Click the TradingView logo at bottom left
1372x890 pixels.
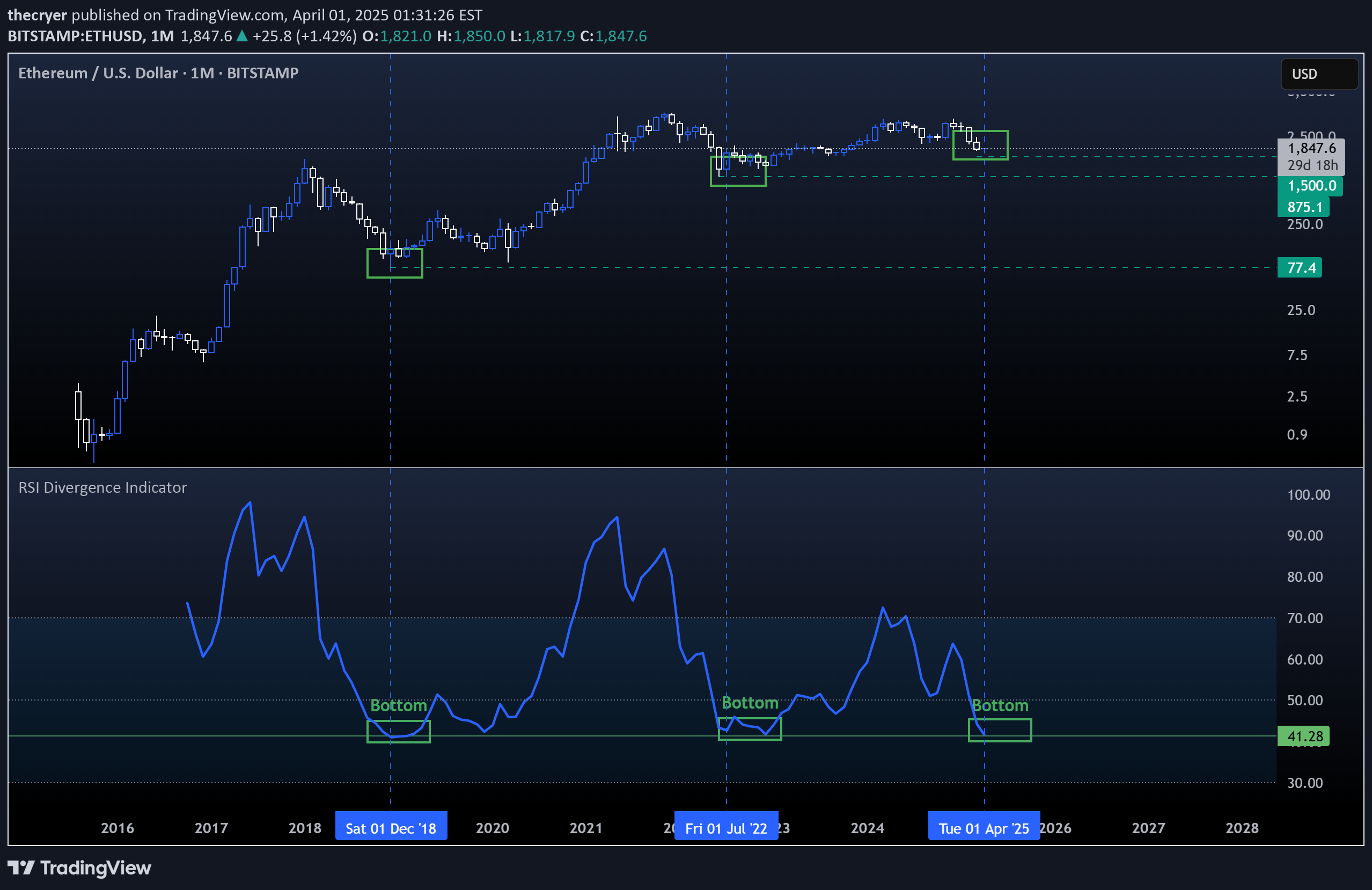click(x=79, y=867)
